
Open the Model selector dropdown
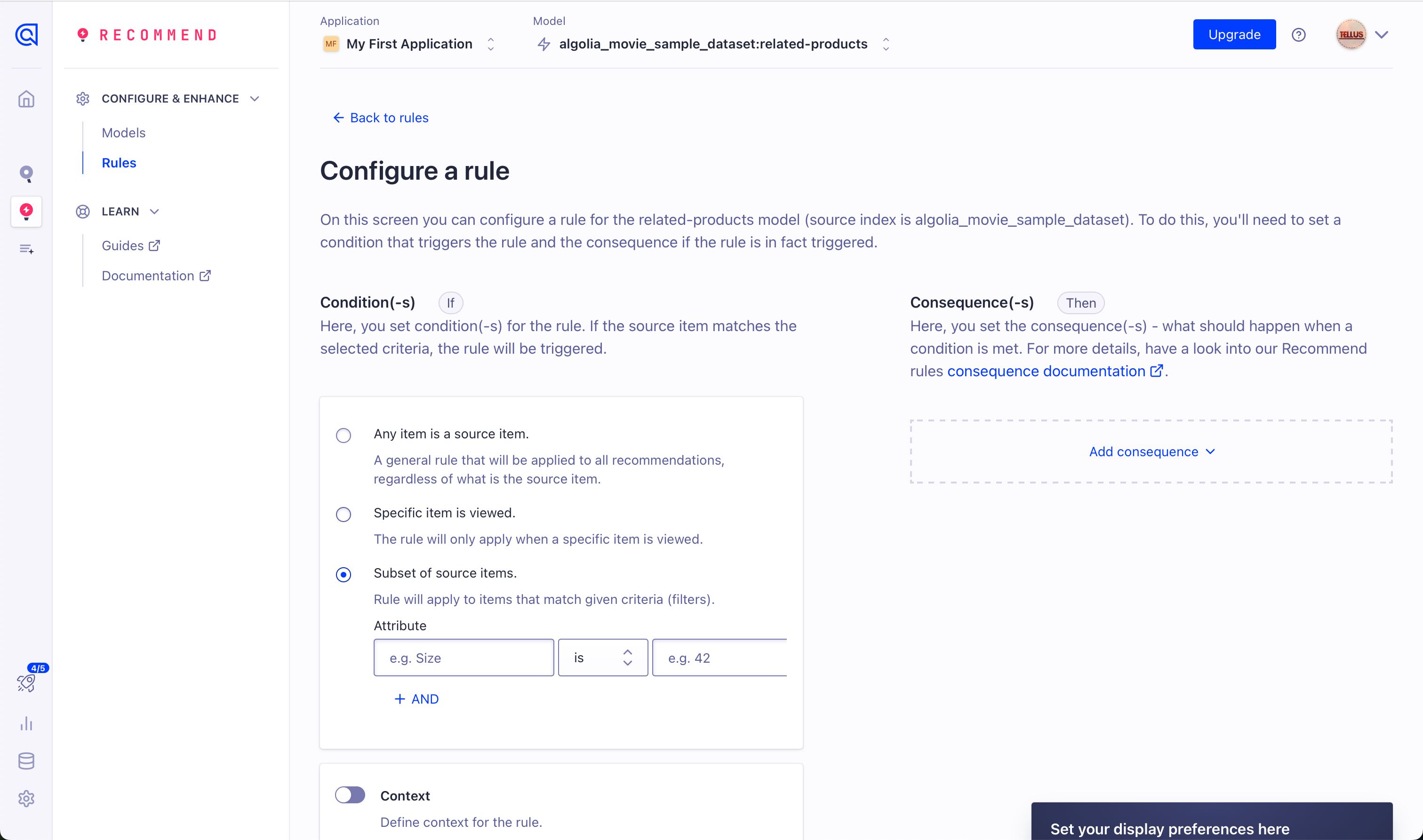click(x=713, y=44)
